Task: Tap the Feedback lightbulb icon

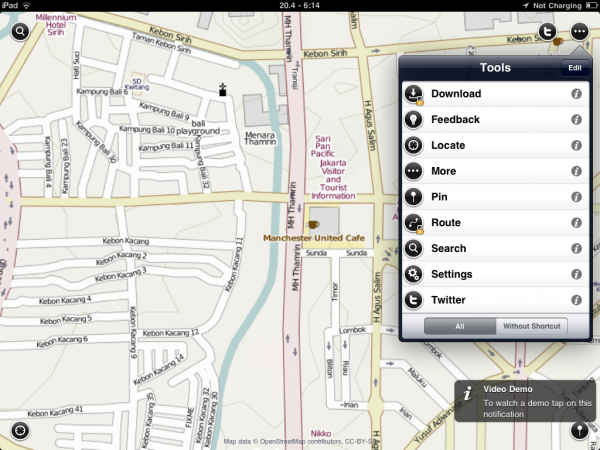Action: pyautogui.click(x=415, y=120)
